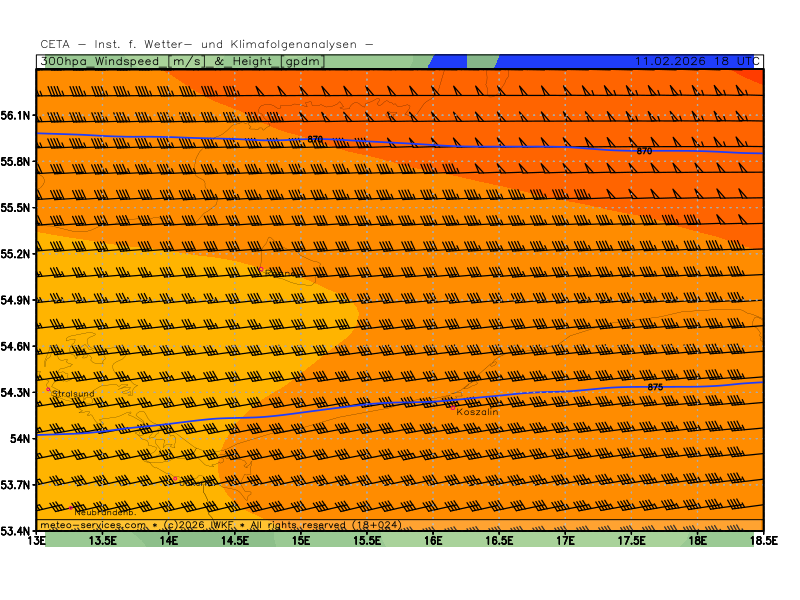This screenshot has height=600, width=800.
Task: Select the 18E longitude axis label
Action: click(697, 541)
